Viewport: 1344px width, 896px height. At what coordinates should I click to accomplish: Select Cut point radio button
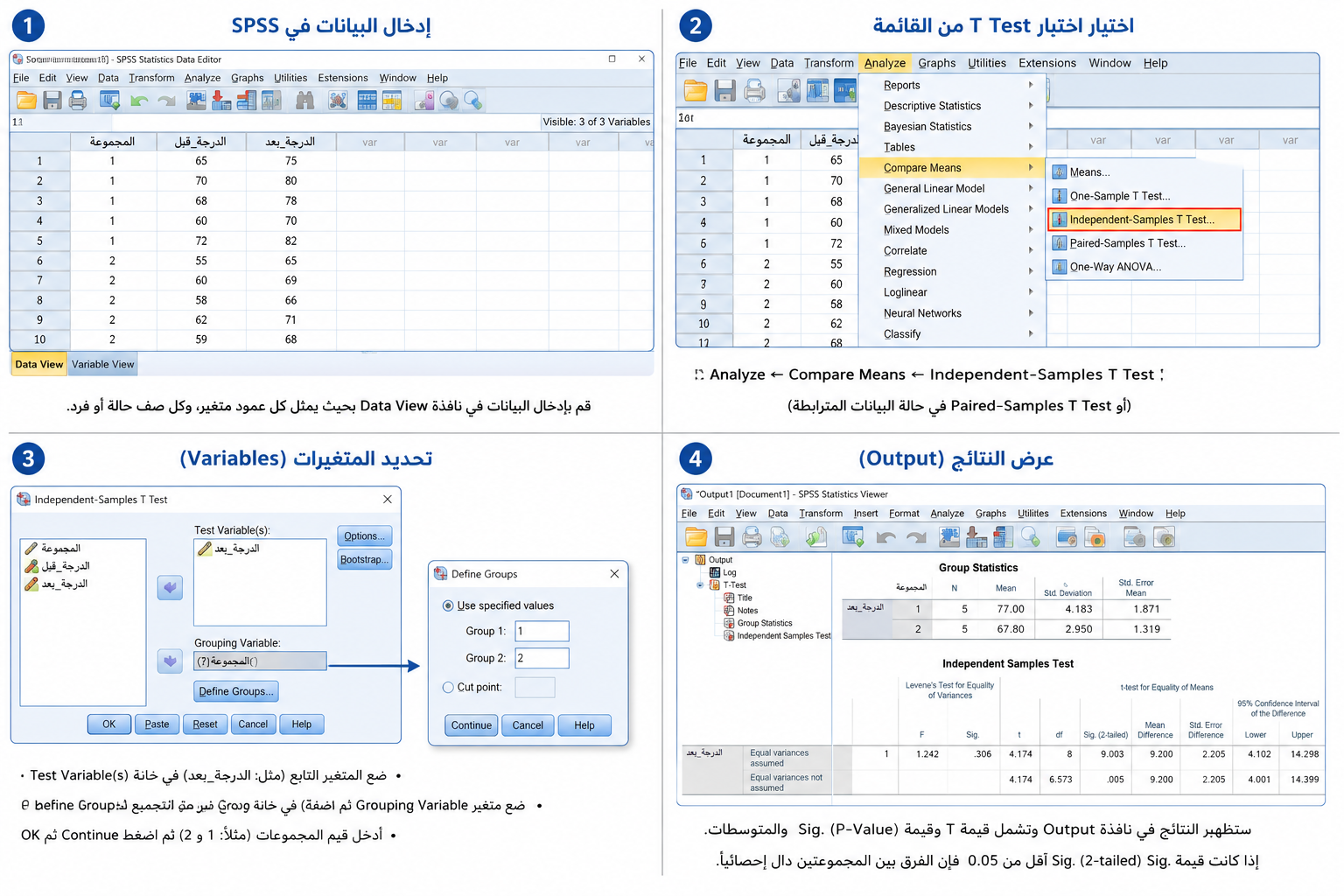(x=448, y=688)
